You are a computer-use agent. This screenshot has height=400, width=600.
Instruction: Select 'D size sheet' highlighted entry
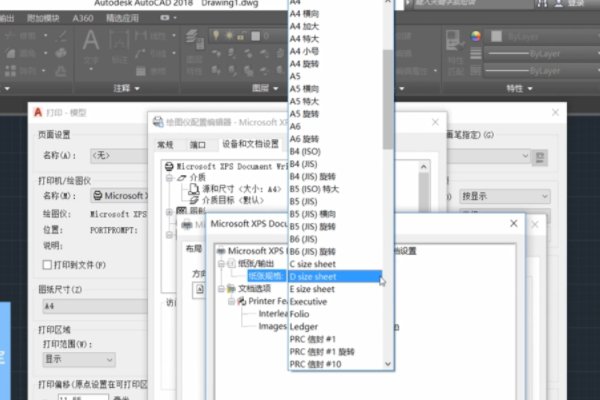335,276
